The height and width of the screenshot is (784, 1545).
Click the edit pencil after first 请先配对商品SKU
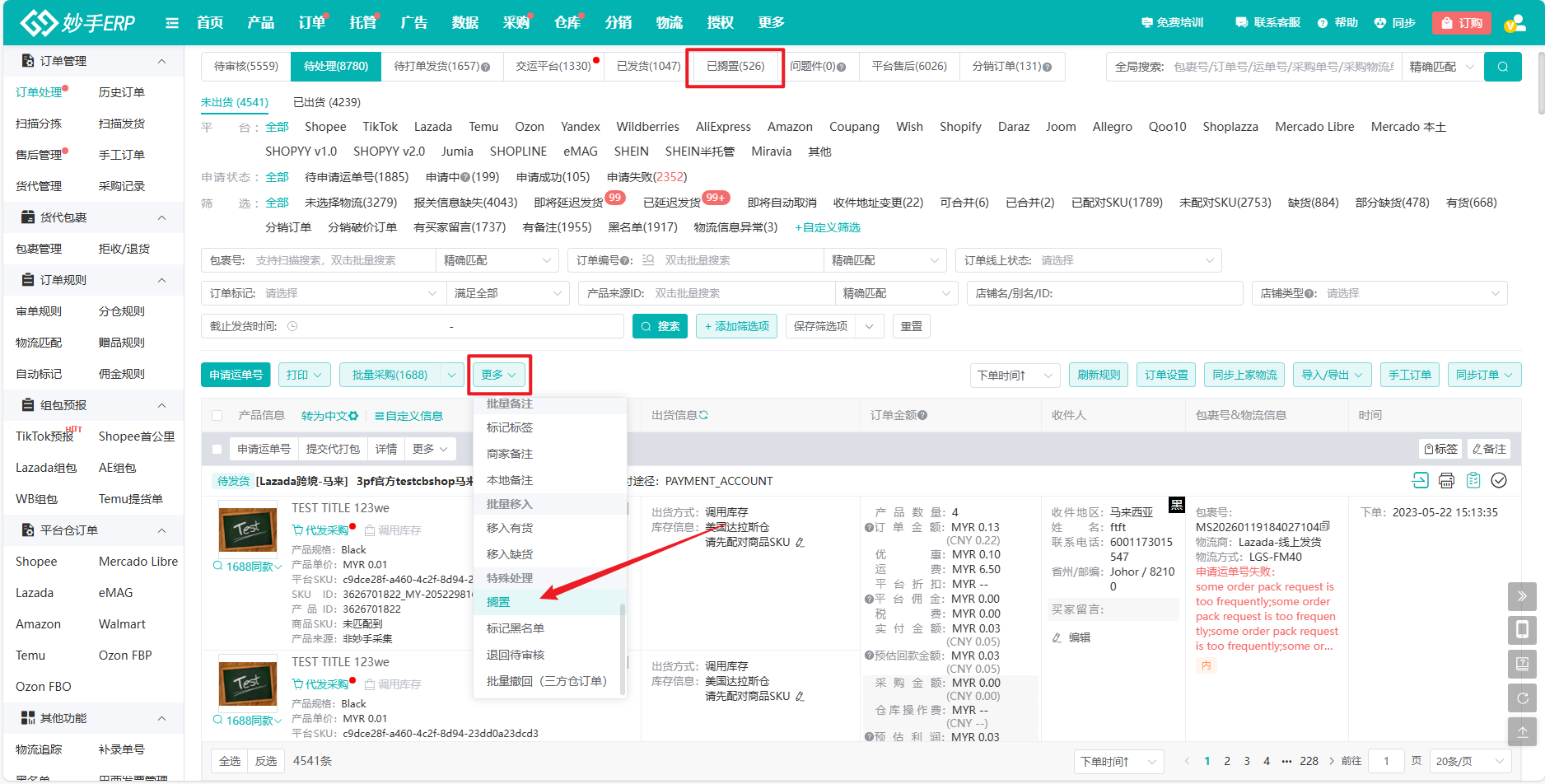[x=800, y=542]
